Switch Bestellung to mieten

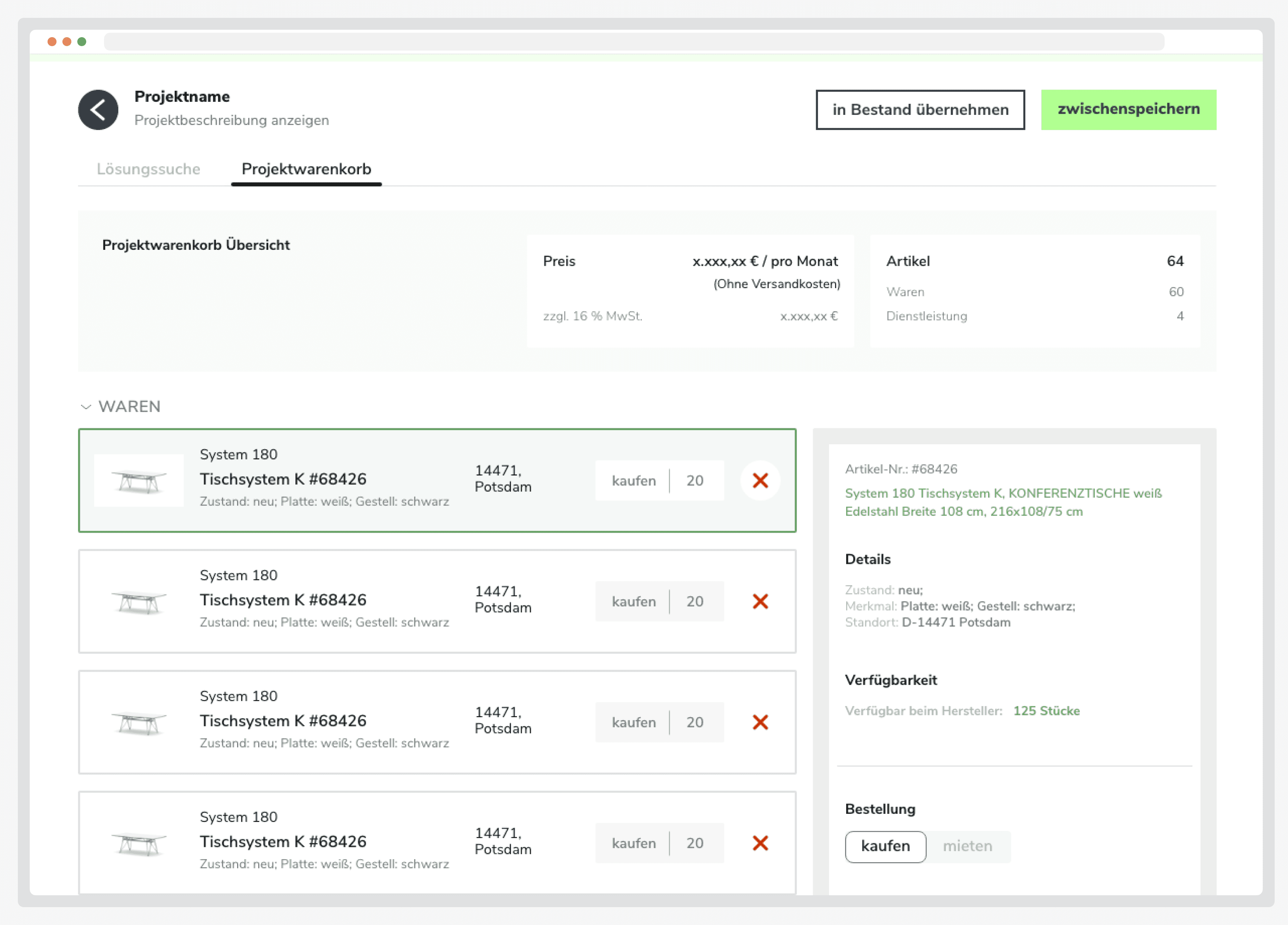click(x=967, y=846)
